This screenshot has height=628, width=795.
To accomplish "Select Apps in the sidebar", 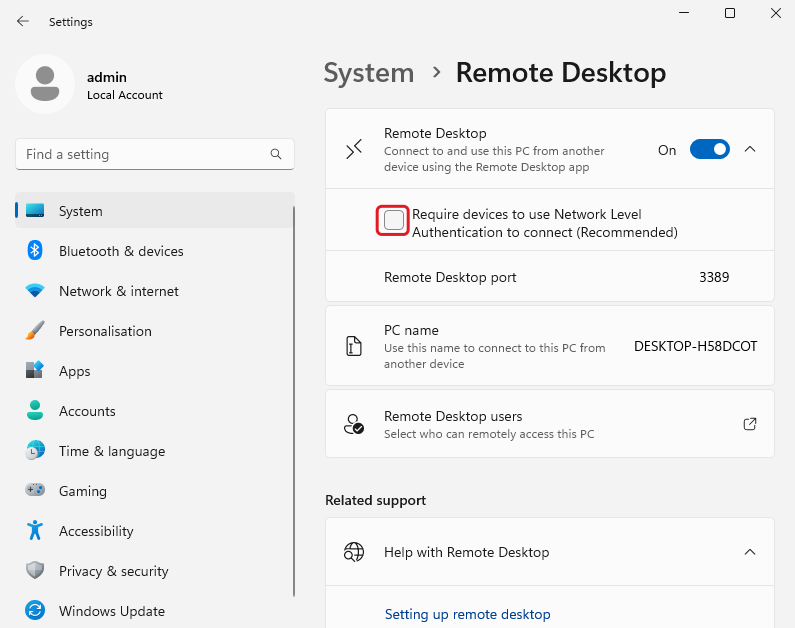I will click(x=75, y=371).
